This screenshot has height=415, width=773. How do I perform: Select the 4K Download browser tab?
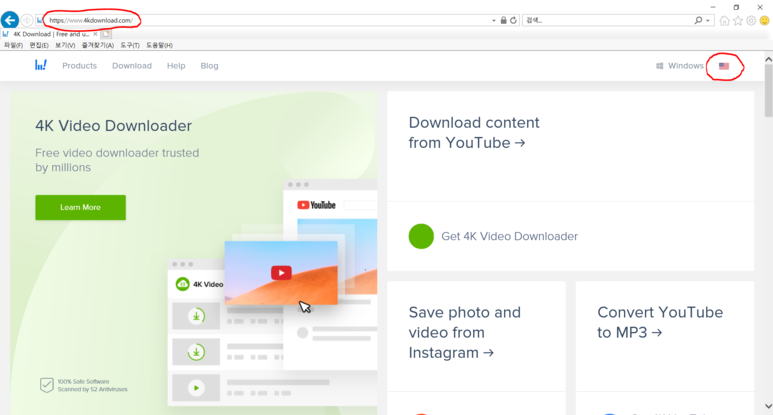50,34
